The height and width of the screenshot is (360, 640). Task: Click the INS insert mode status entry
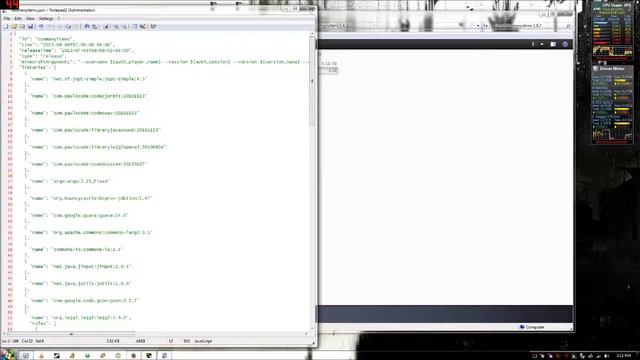click(x=187, y=341)
